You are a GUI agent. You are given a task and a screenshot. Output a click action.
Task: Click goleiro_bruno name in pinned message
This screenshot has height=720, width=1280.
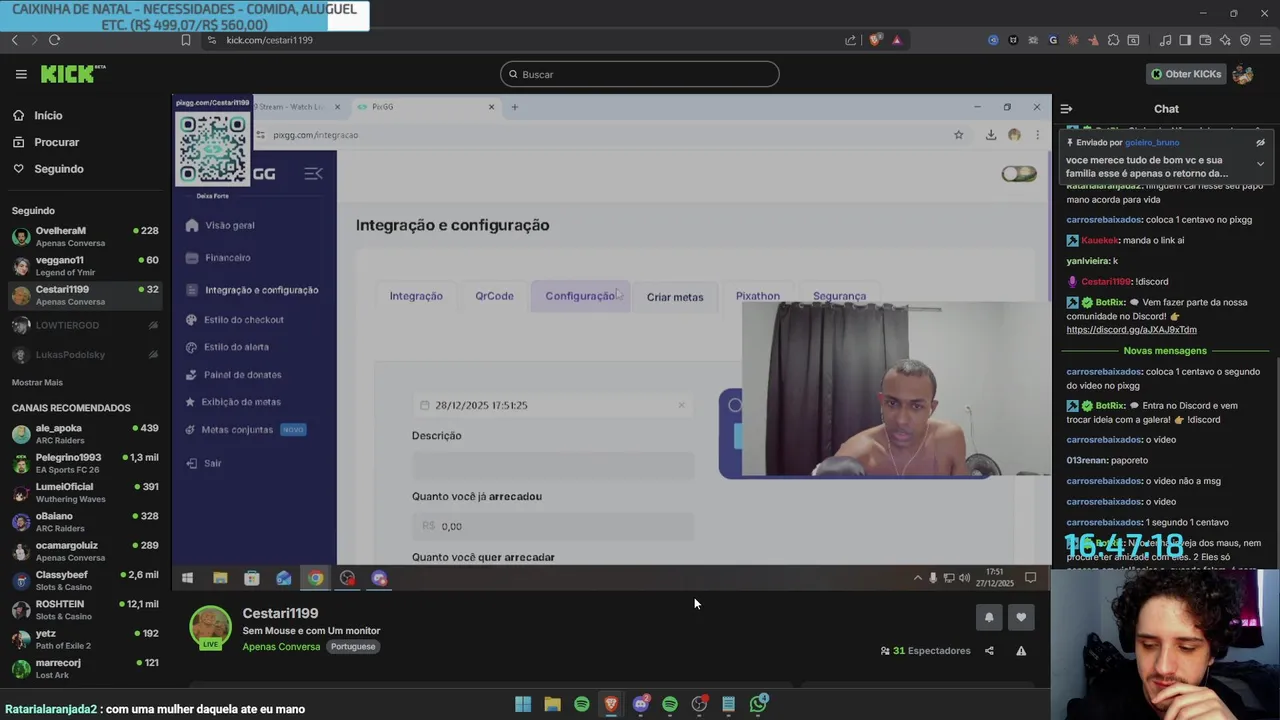pos(1152,143)
